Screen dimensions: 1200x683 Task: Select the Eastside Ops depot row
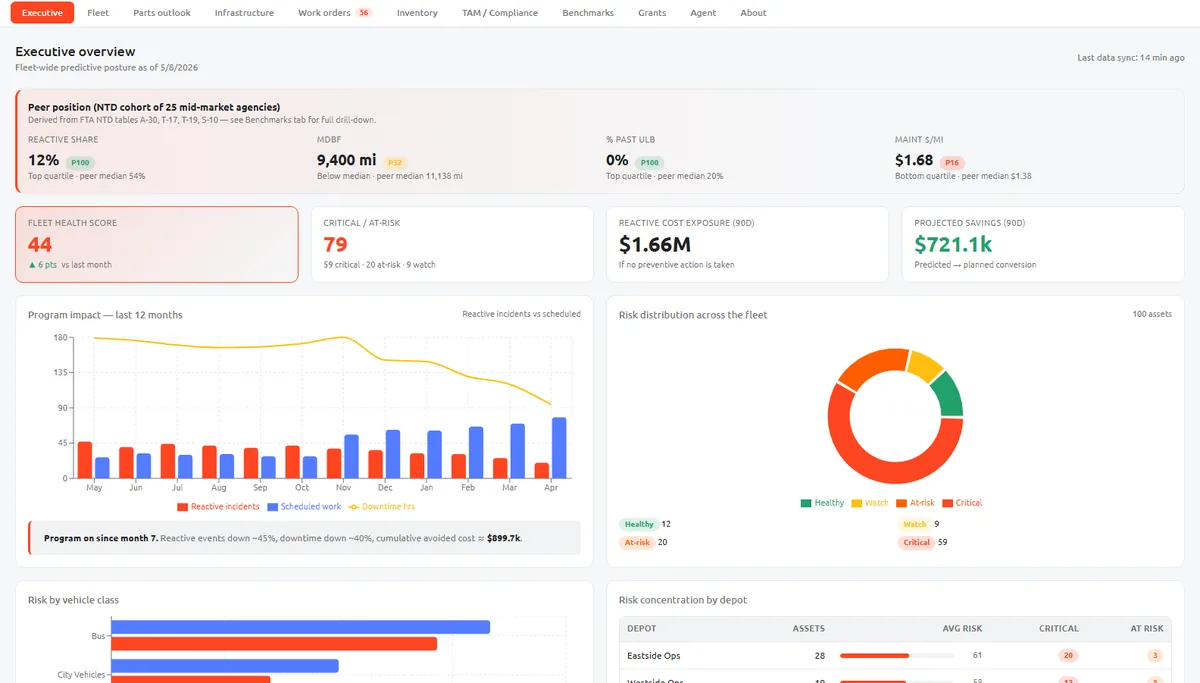pos(895,656)
